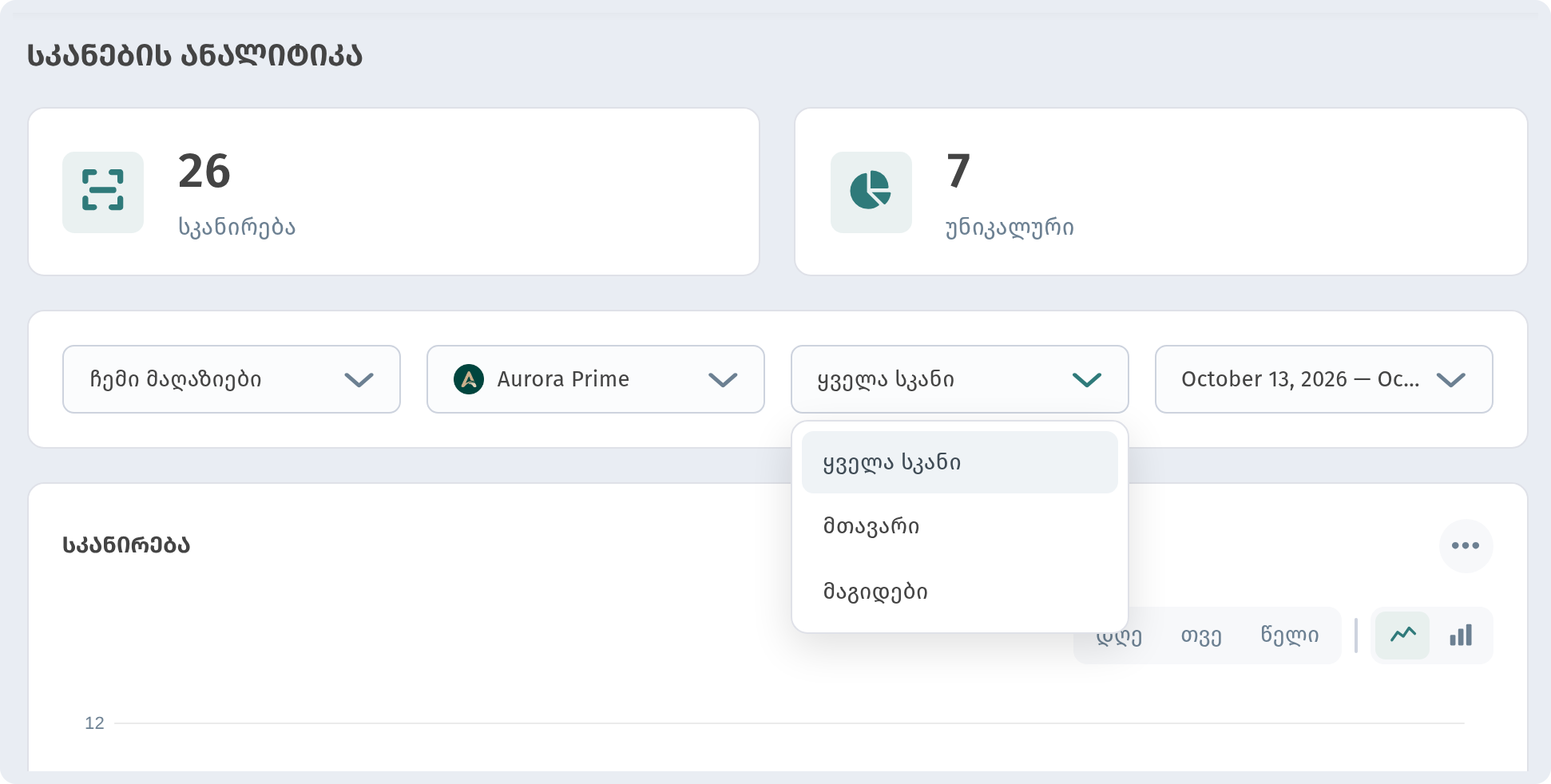Click the pie chart icon beside 7

[871, 192]
